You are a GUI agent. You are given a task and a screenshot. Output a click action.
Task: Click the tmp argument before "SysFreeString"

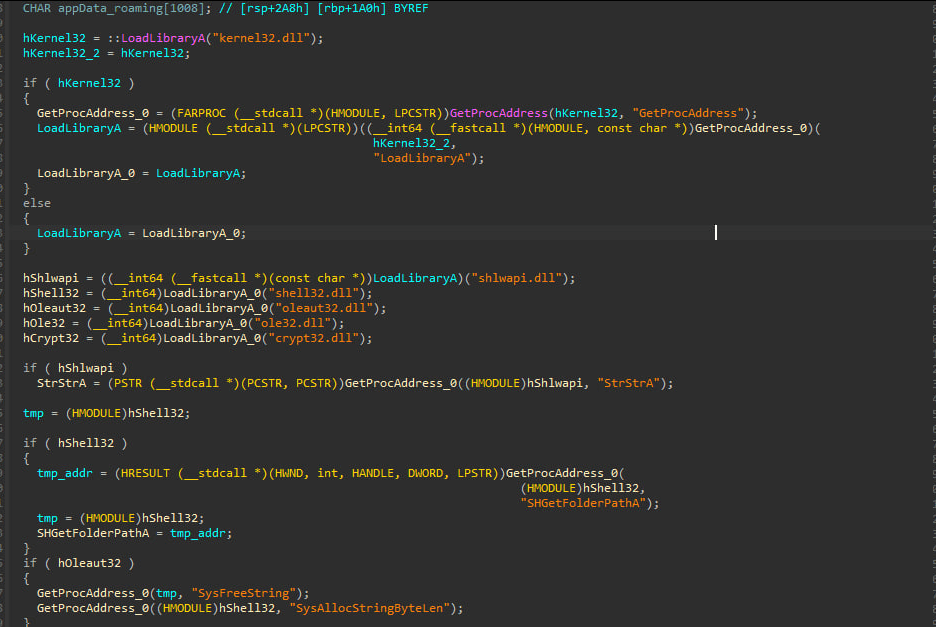pyautogui.click(x=167, y=593)
